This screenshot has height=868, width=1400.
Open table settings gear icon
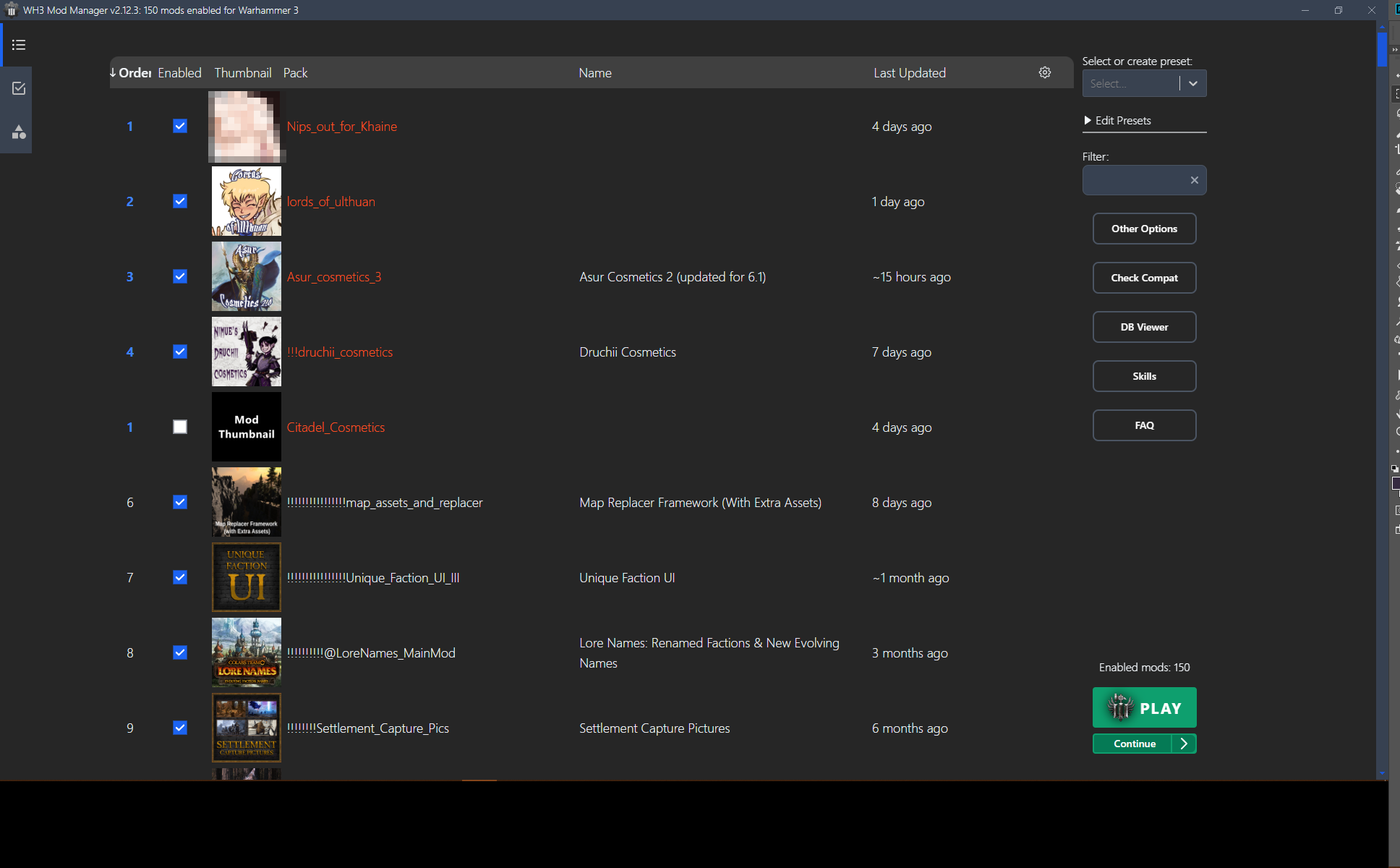click(1045, 72)
